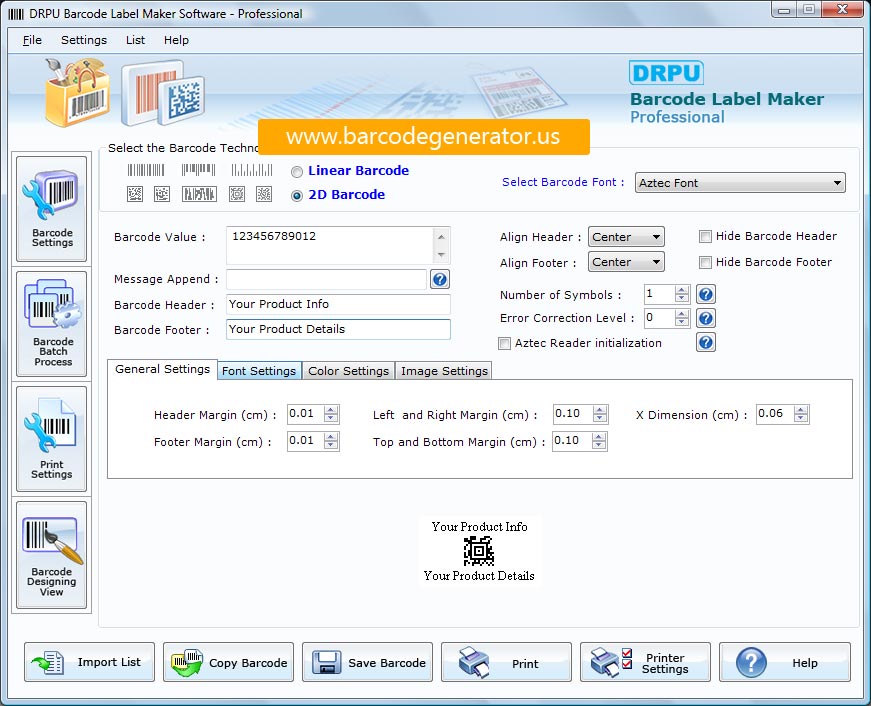The image size is (871, 706).
Task: Select the 2D Barcode radio button
Action: [x=297, y=196]
